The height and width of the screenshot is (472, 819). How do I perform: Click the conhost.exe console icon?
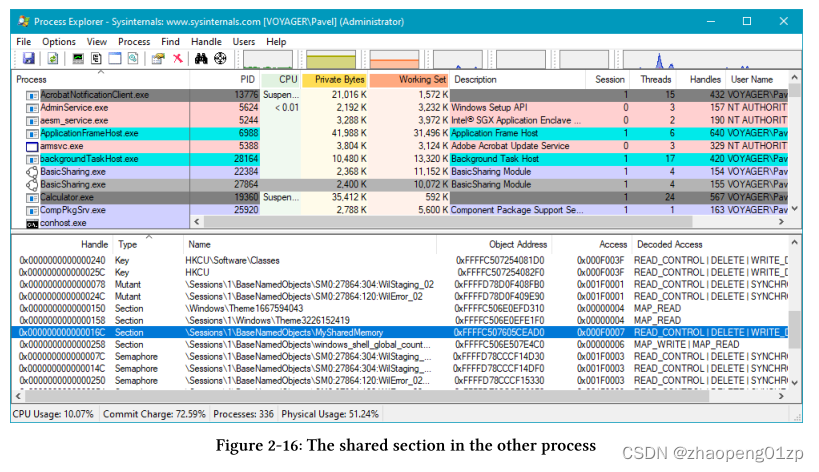(32, 224)
